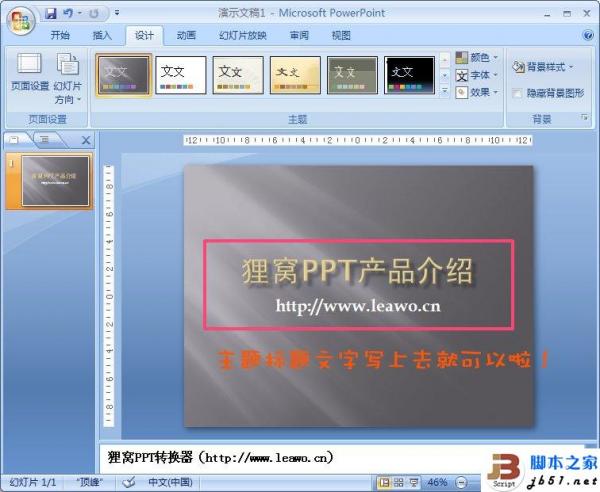Run spell check icon in status bar
This screenshot has width=600, height=492.
click(x=129, y=482)
